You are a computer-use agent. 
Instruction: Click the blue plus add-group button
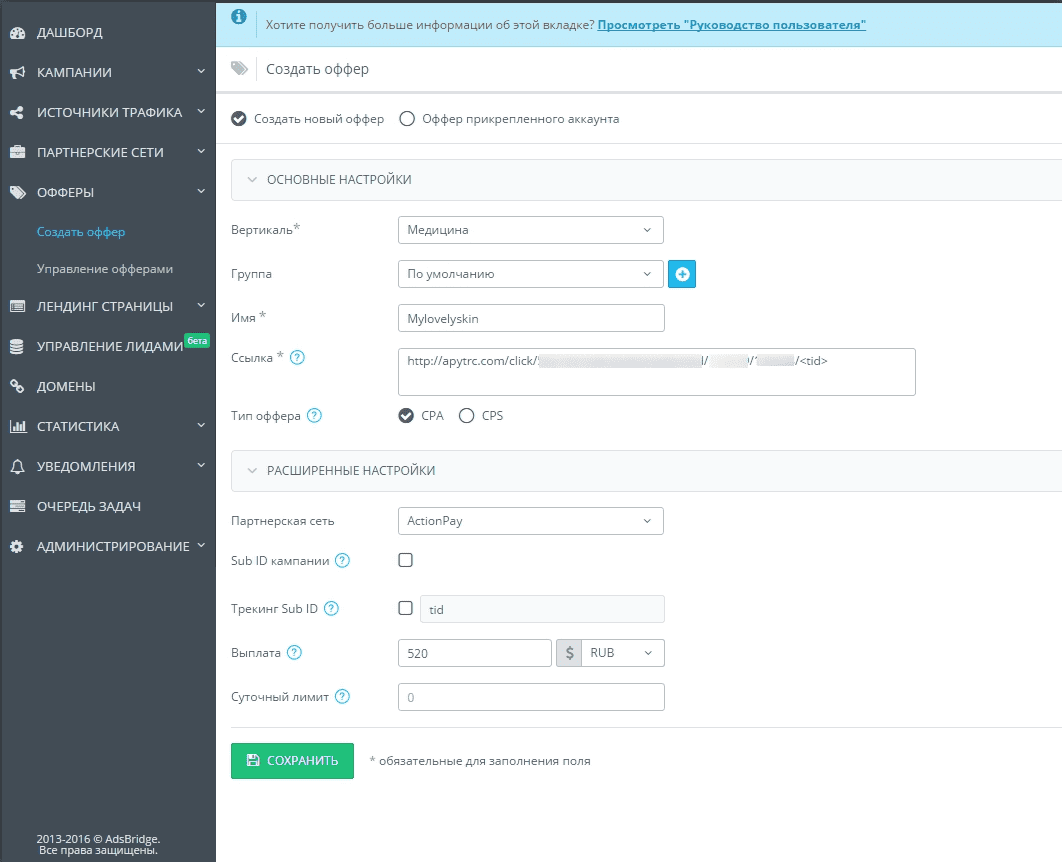pos(681,274)
